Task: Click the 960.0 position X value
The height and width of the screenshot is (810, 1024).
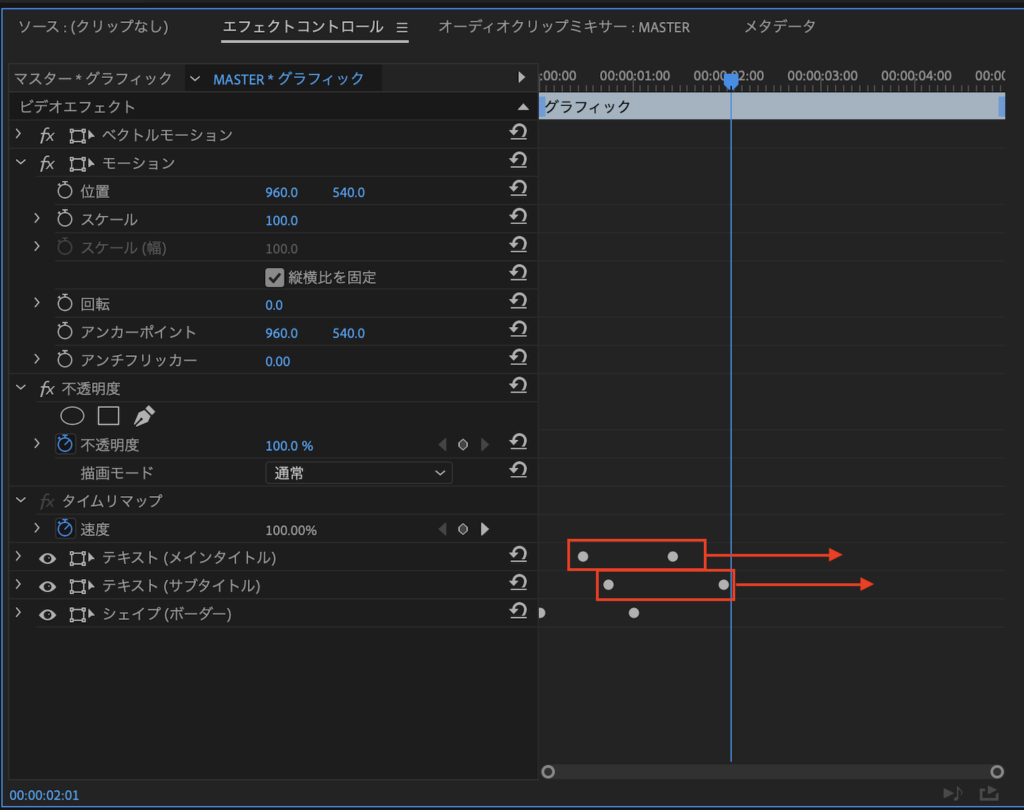Action: [x=281, y=192]
